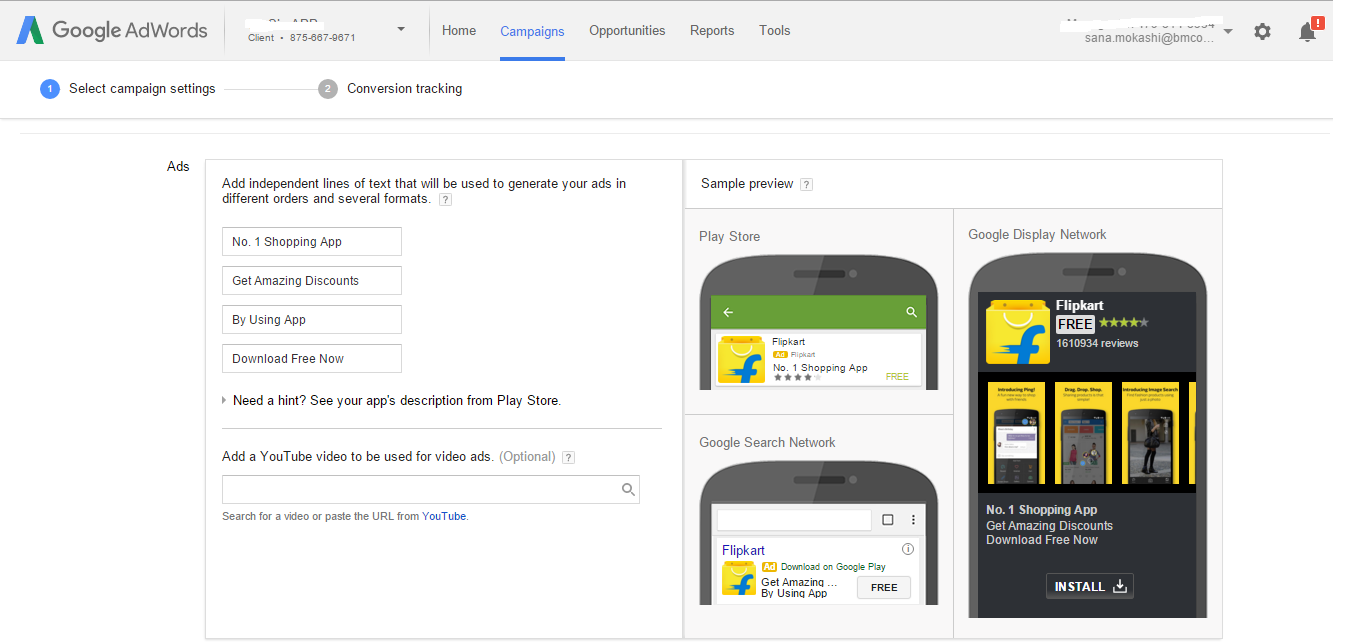The image size is (1347, 643).
Task: Click the Google AdWords logo
Action: pyautogui.click(x=112, y=30)
